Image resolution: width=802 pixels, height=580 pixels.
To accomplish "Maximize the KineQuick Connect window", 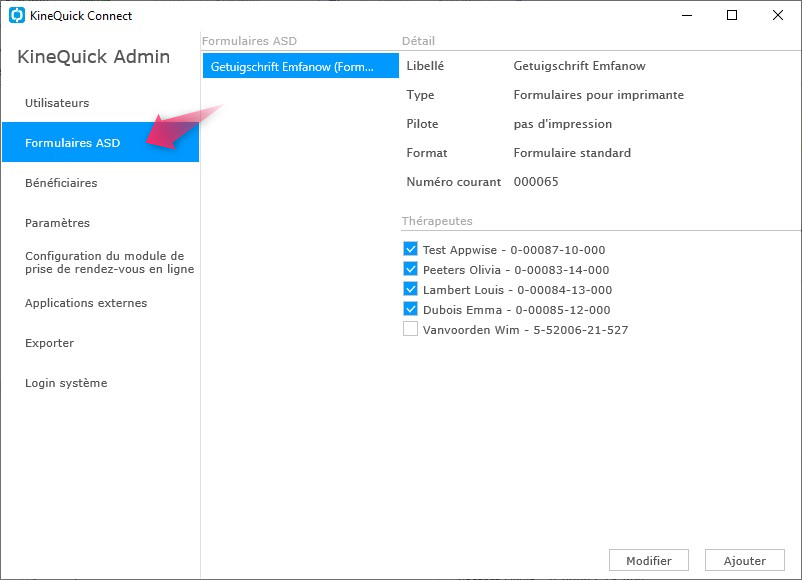I will coord(732,15).
